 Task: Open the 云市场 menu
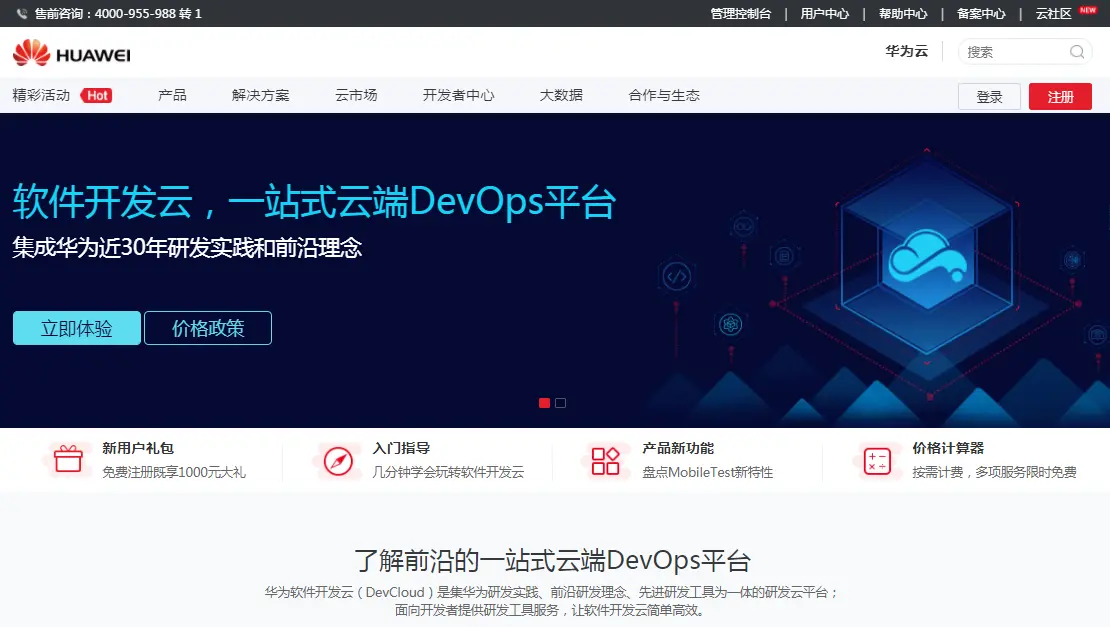coord(356,96)
